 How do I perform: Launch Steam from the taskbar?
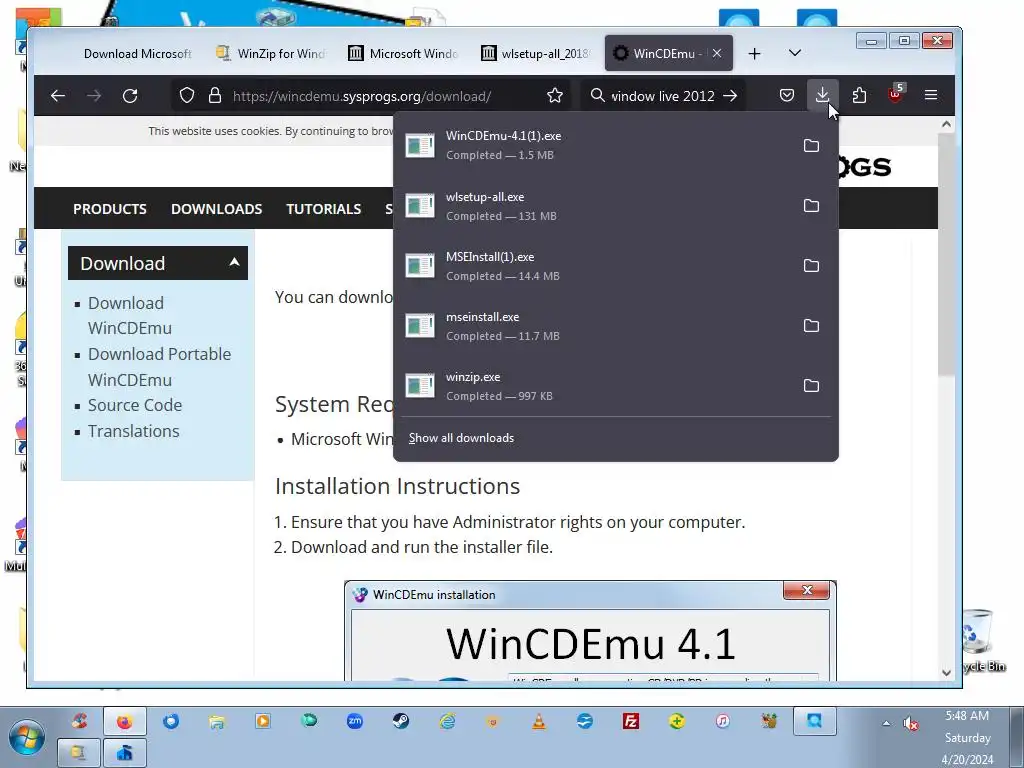[x=401, y=721]
